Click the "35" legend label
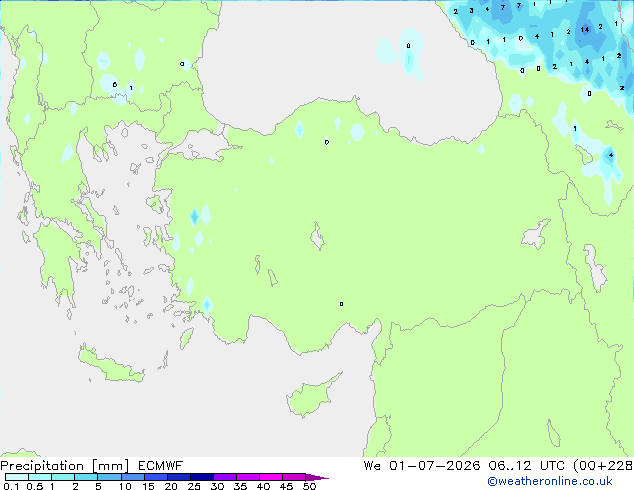The width and height of the screenshot is (634, 490). pos(240,486)
